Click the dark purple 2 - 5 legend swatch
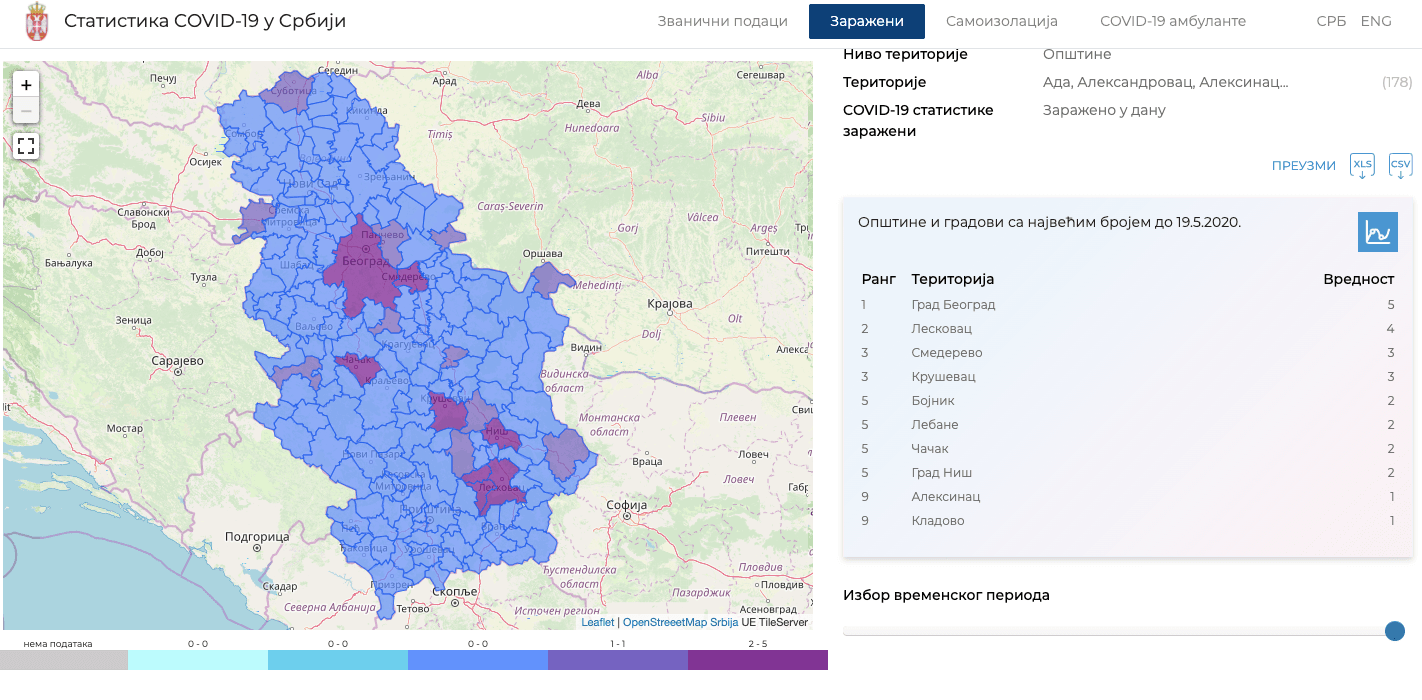The height and width of the screenshot is (700, 1422). [x=757, y=660]
